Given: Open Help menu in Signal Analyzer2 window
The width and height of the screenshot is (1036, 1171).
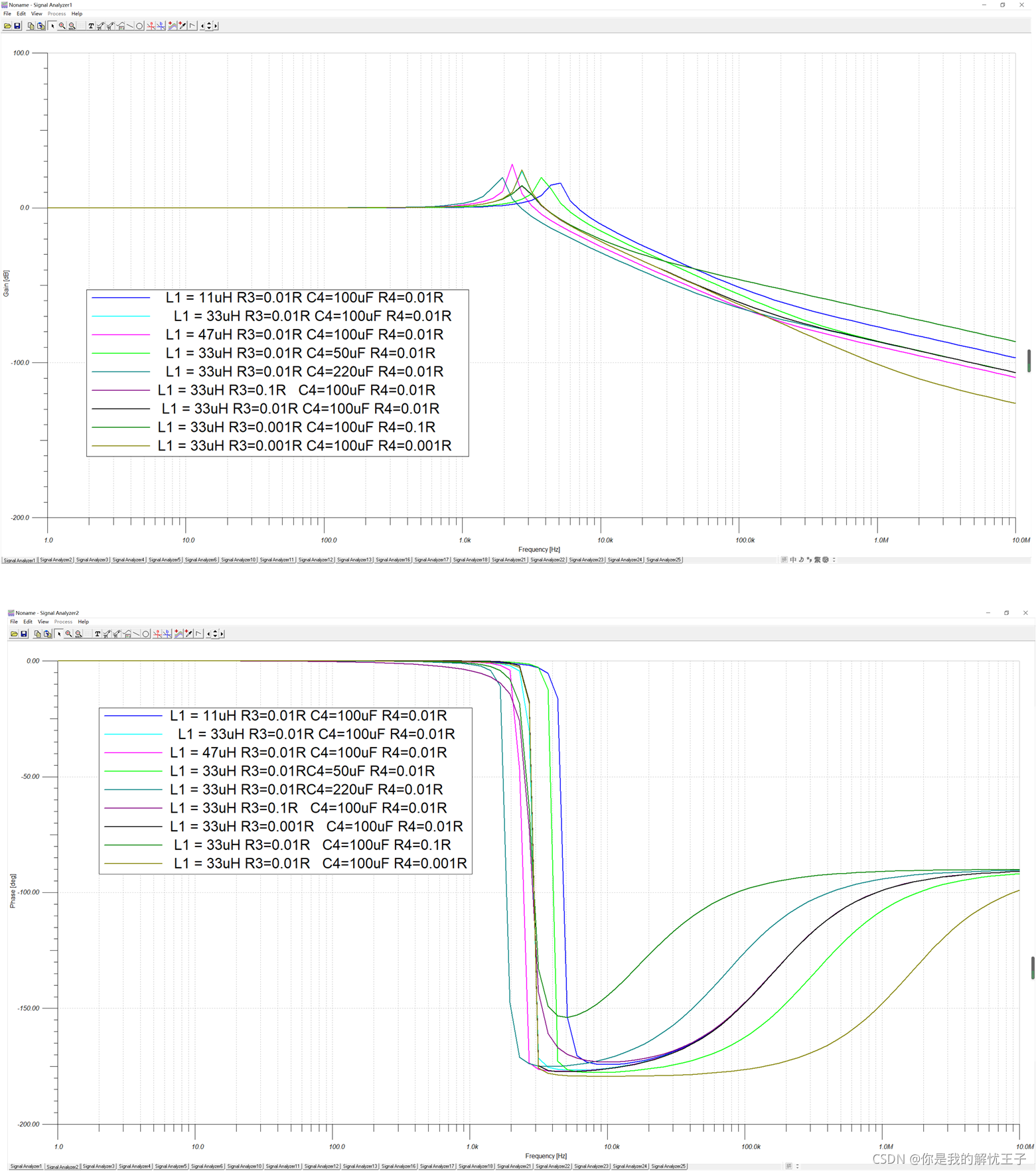Looking at the screenshot, I should coord(84,622).
